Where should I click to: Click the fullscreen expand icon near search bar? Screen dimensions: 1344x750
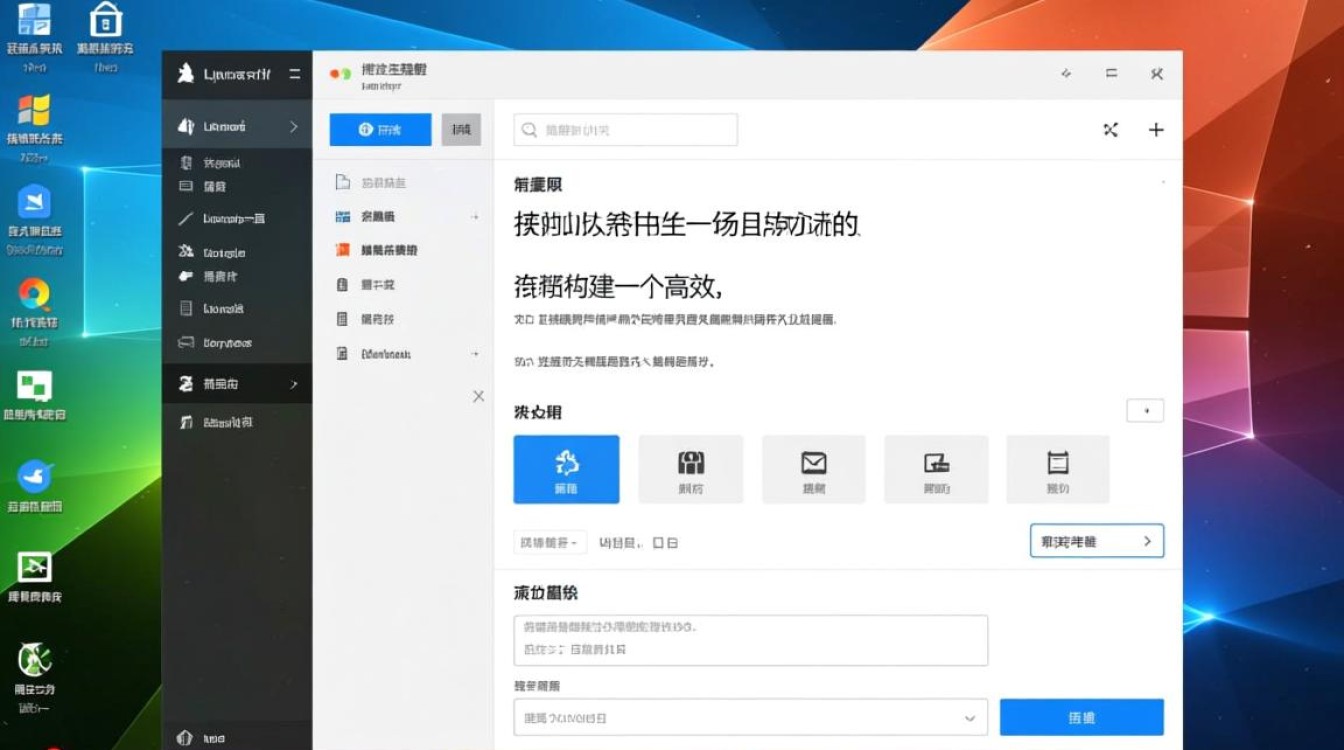(1110, 129)
